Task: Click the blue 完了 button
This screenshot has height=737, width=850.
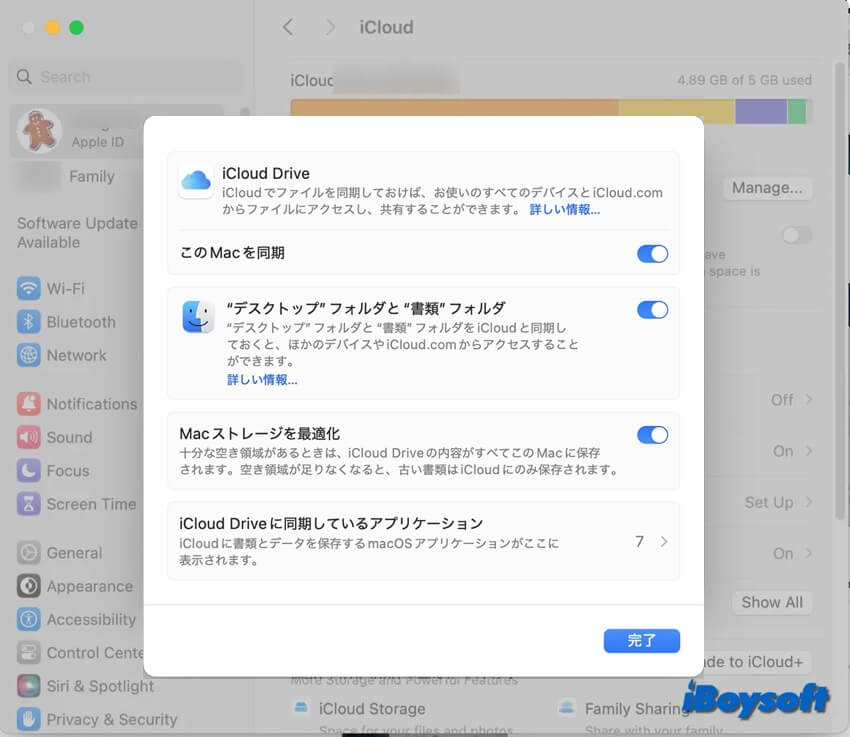Action: 641,641
